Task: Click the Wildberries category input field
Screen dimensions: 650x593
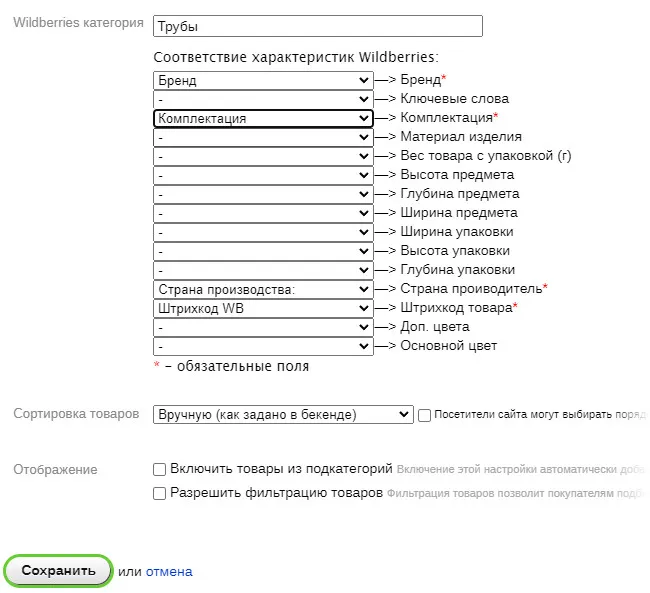Action: click(318, 26)
